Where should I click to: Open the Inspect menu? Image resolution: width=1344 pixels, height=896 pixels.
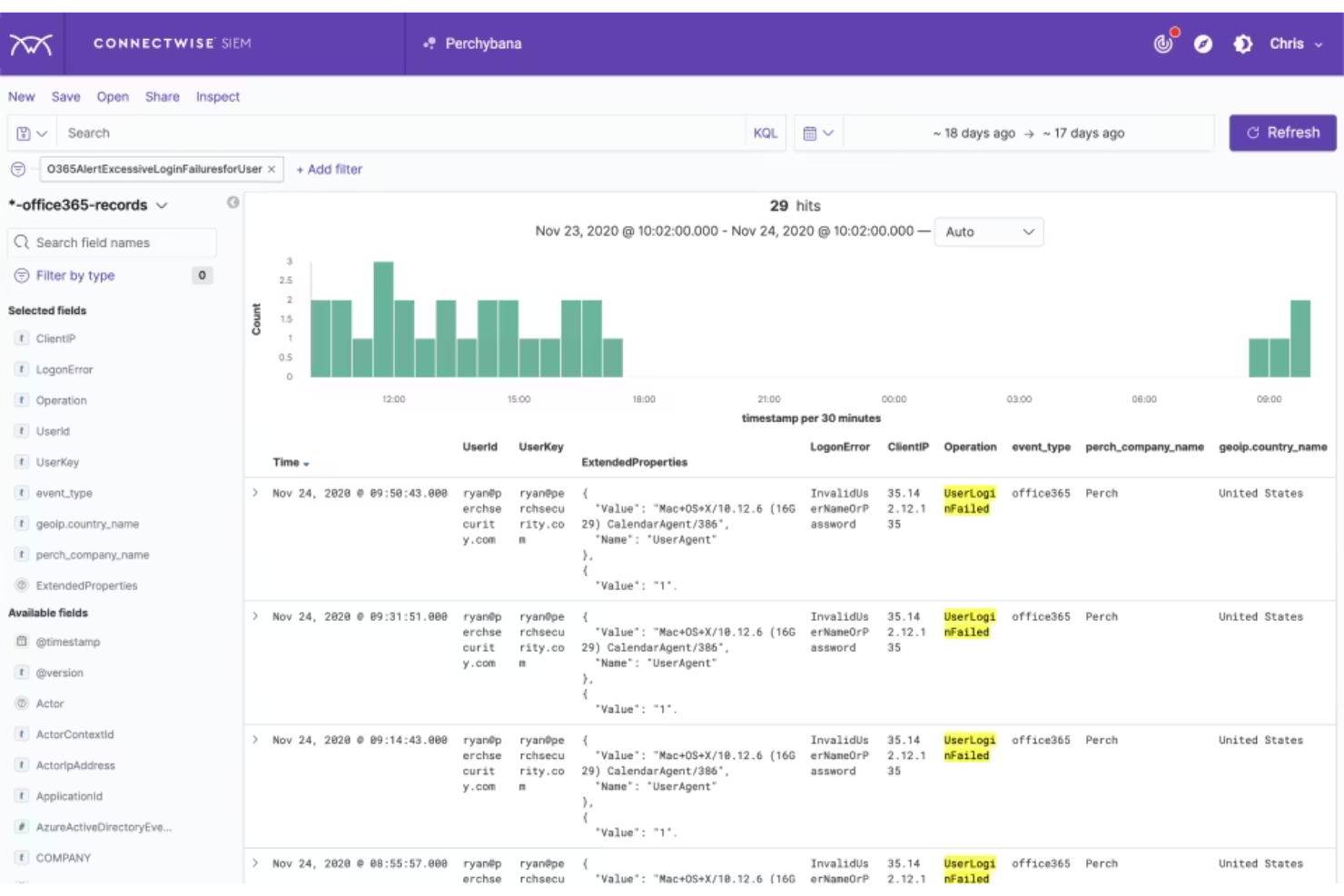tap(218, 96)
